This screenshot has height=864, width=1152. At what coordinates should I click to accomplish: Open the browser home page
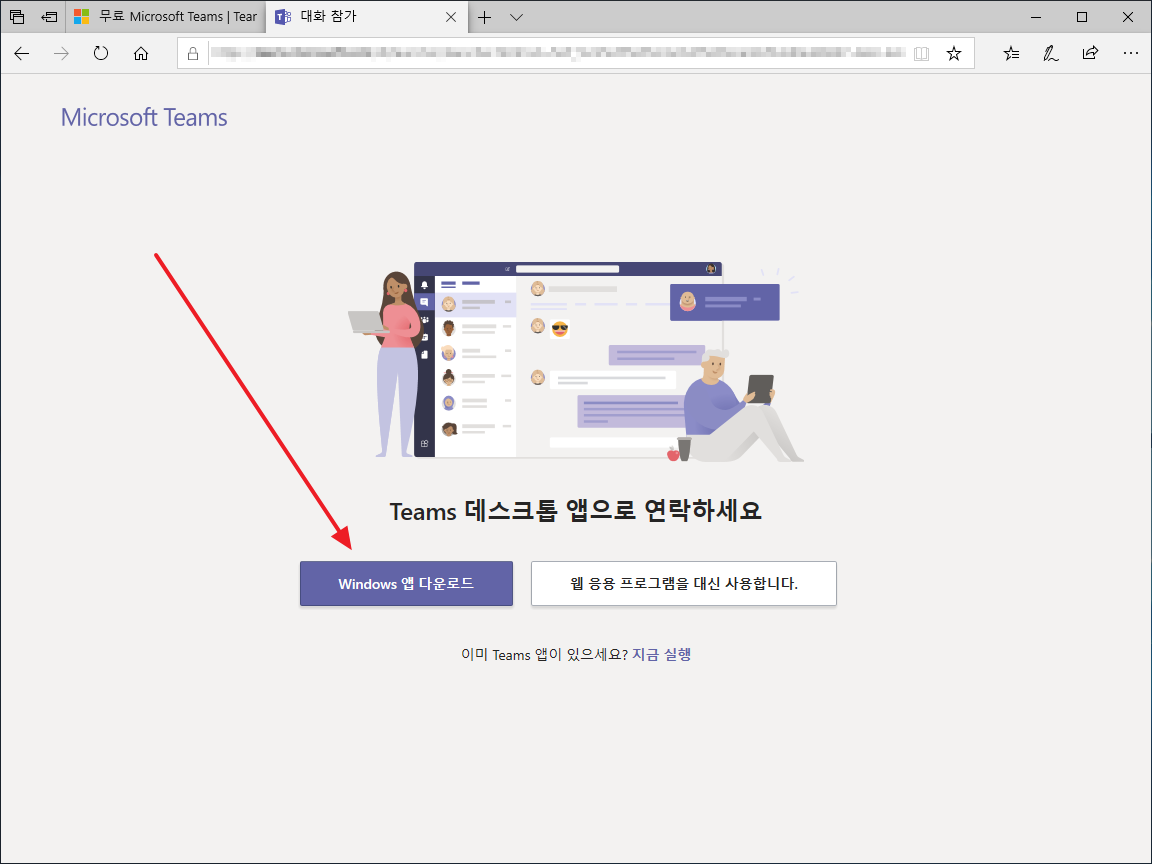[x=140, y=54]
